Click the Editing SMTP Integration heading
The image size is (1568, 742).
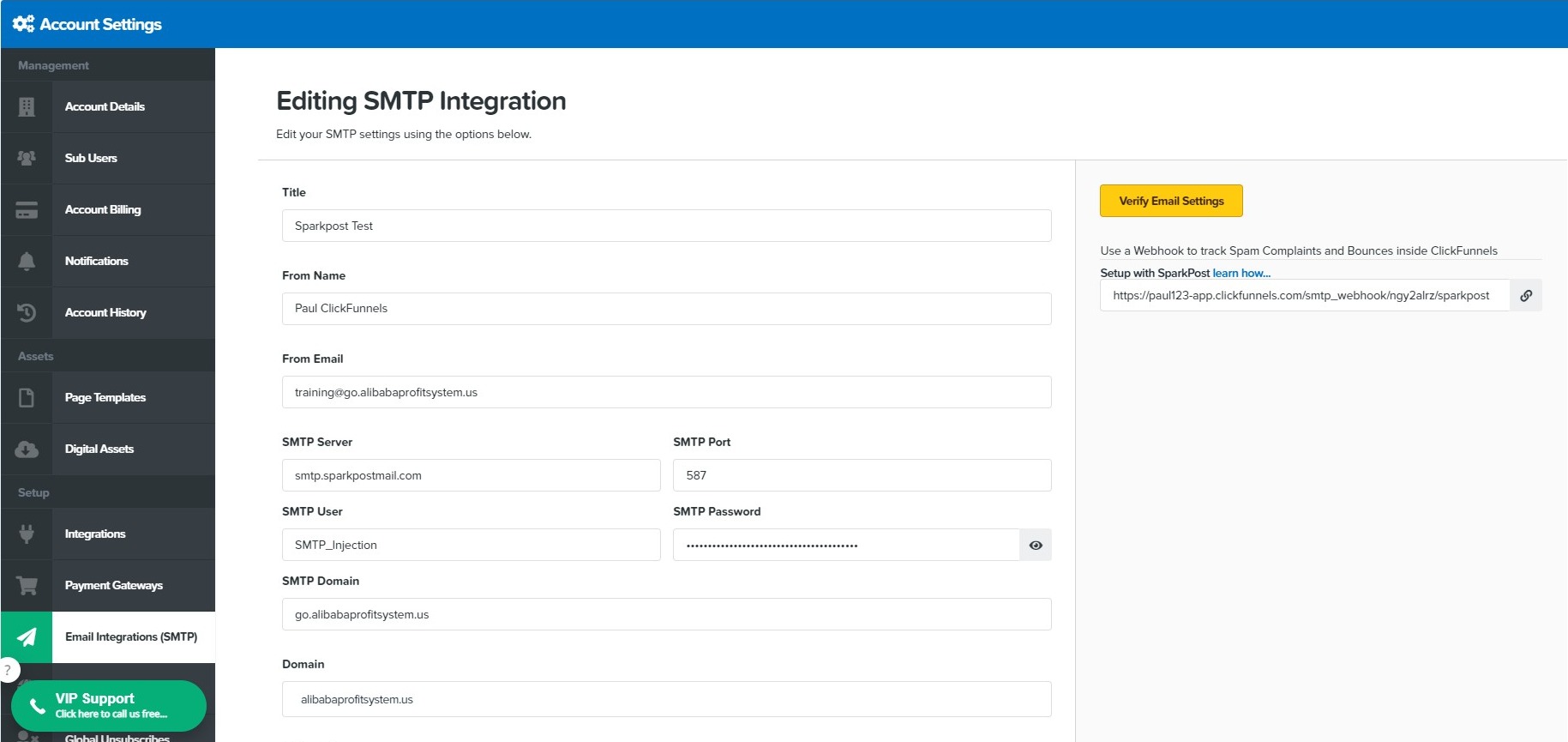[x=421, y=100]
